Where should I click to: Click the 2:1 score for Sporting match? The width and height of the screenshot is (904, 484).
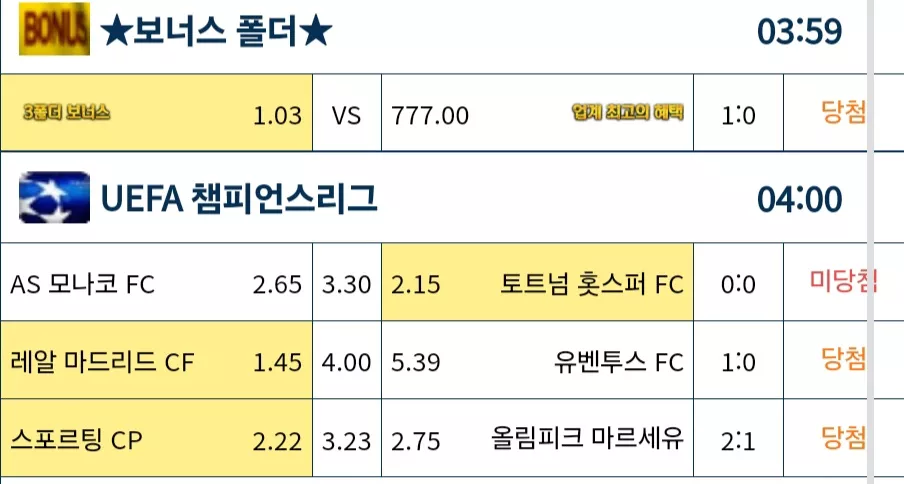coord(738,441)
